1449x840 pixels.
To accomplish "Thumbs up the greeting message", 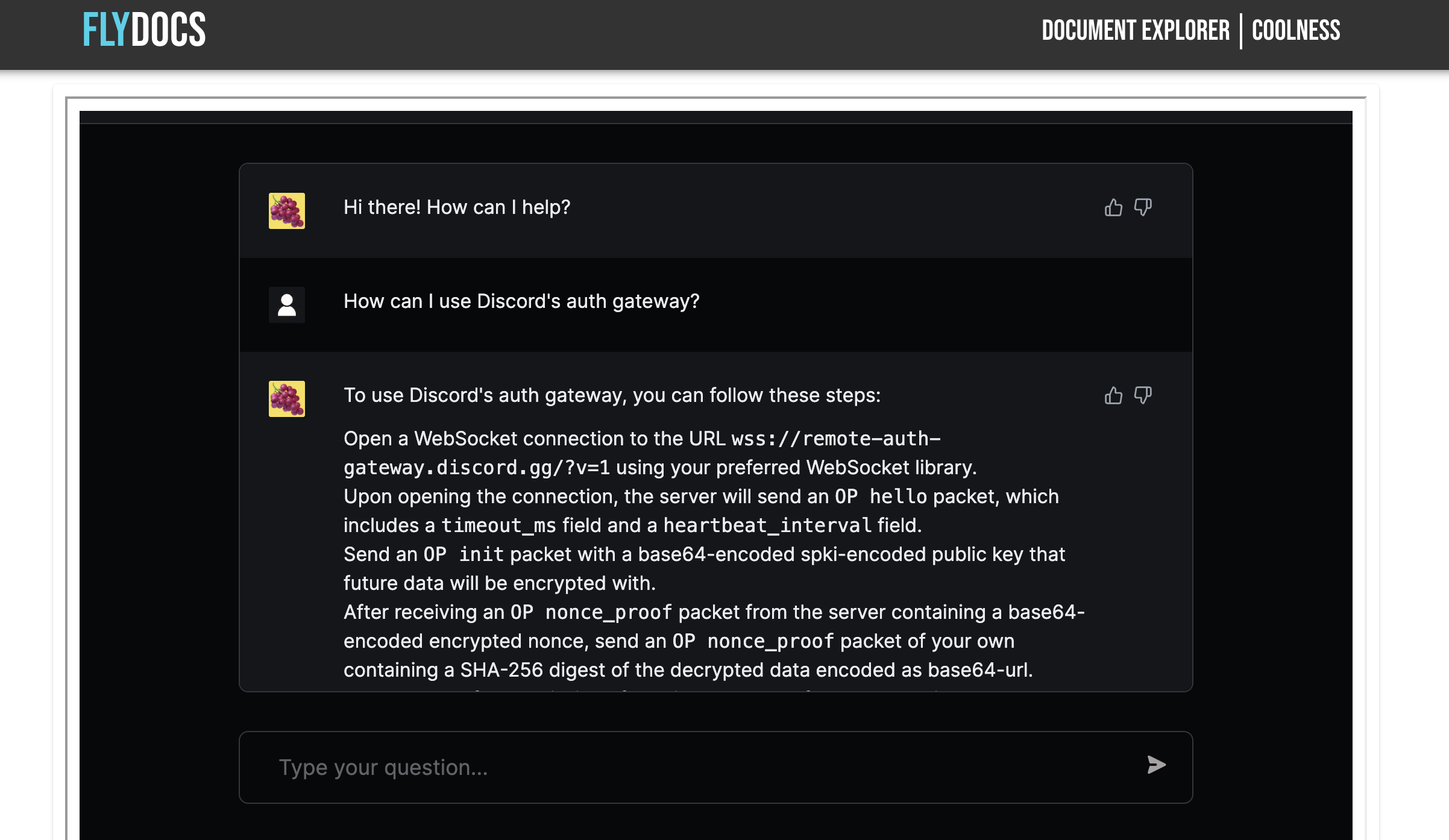I will click(x=1113, y=207).
